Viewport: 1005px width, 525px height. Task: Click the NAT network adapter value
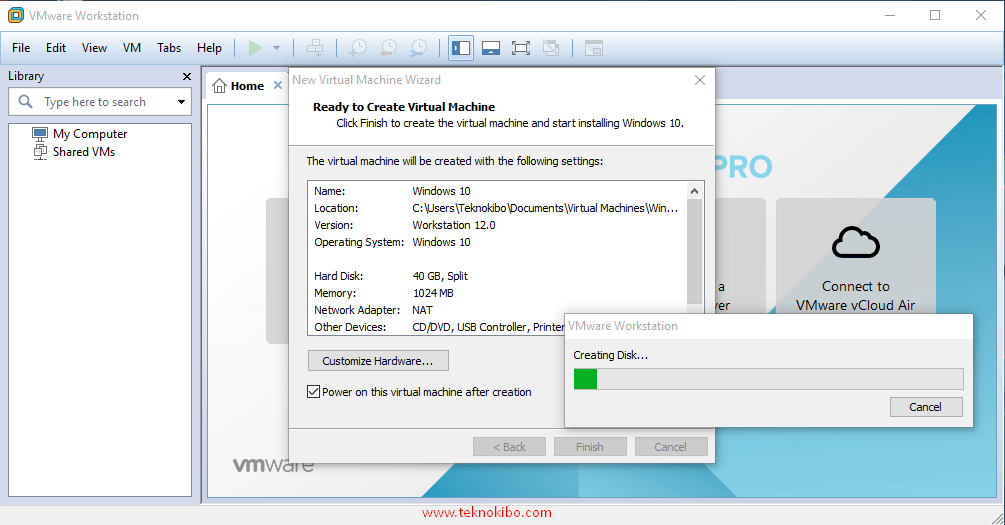pos(422,310)
